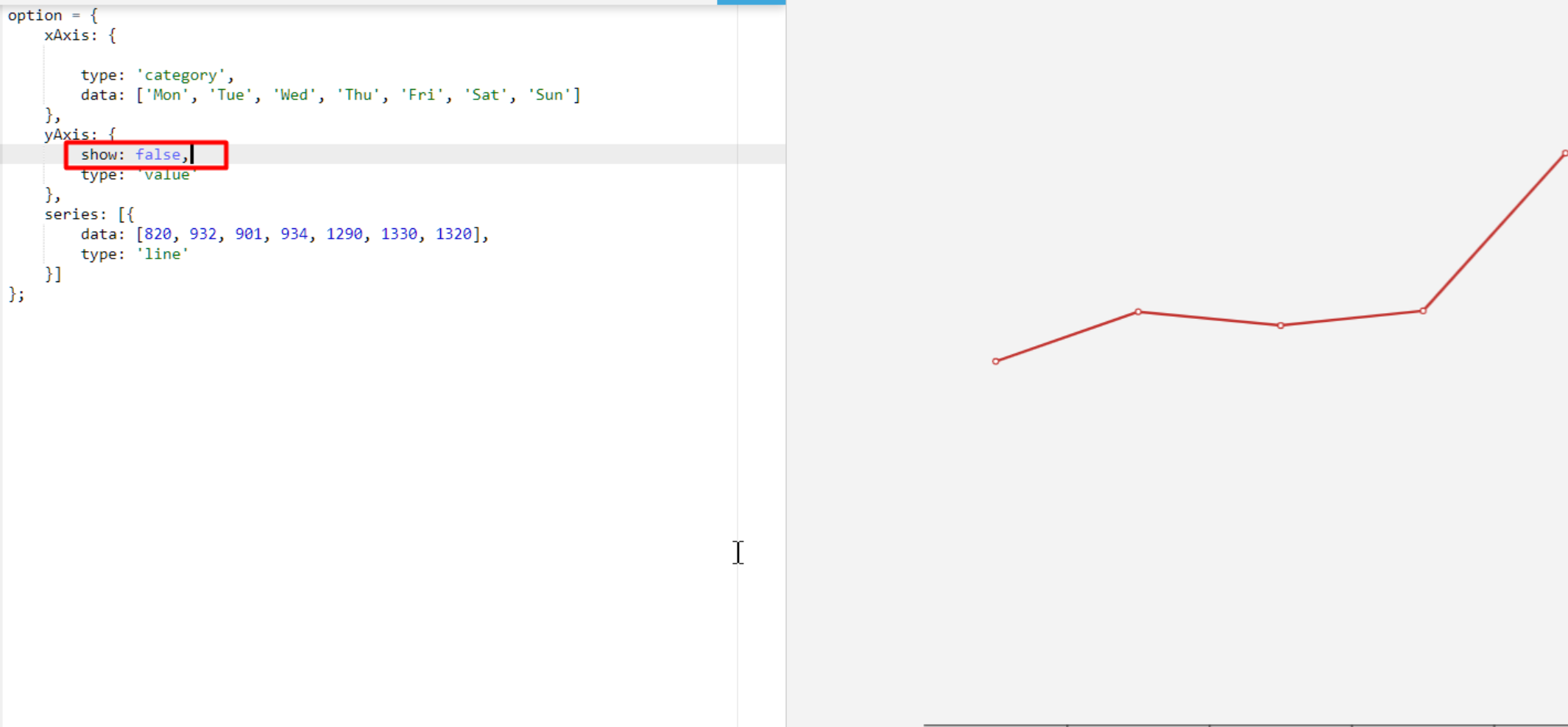This screenshot has width=1568, height=727.
Task: Click second data point of the line chart
Action: pyautogui.click(x=1138, y=312)
